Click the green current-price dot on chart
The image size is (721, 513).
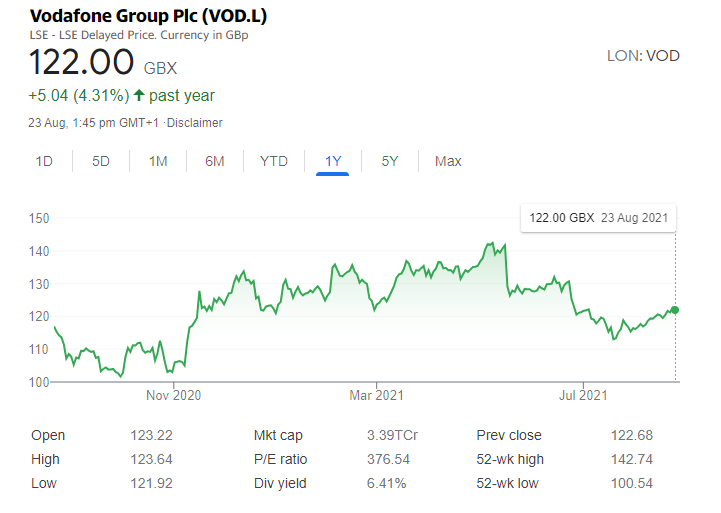tap(675, 310)
